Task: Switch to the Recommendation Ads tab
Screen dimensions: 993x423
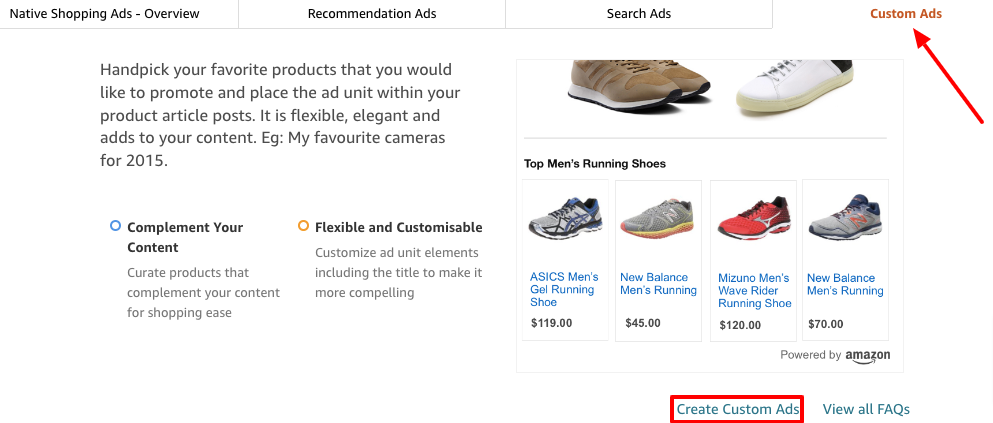Action: coord(371,14)
